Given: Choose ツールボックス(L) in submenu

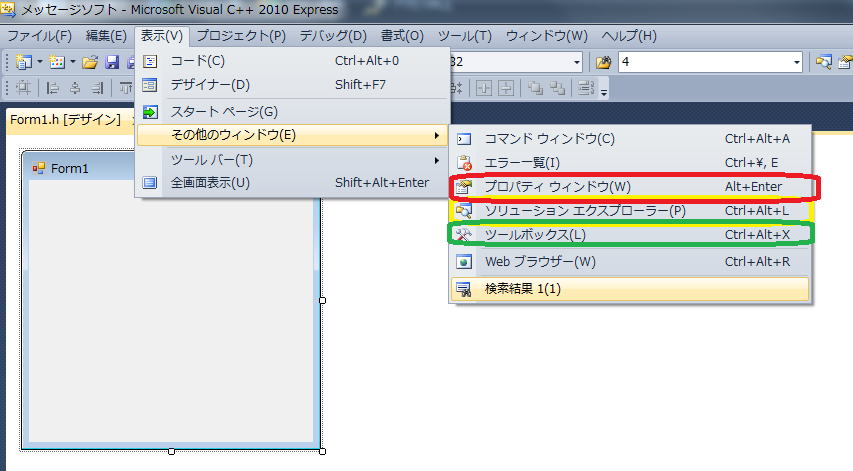Looking at the screenshot, I should coord(630,234).
